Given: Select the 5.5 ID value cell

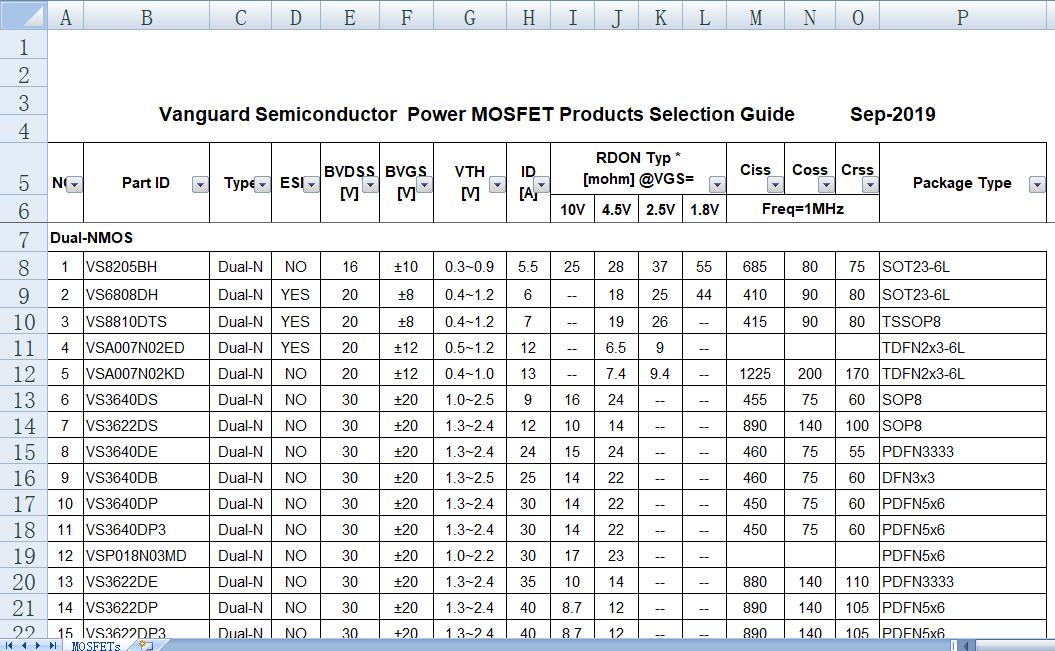Looking at the screenshot, I should coord(528,266).
